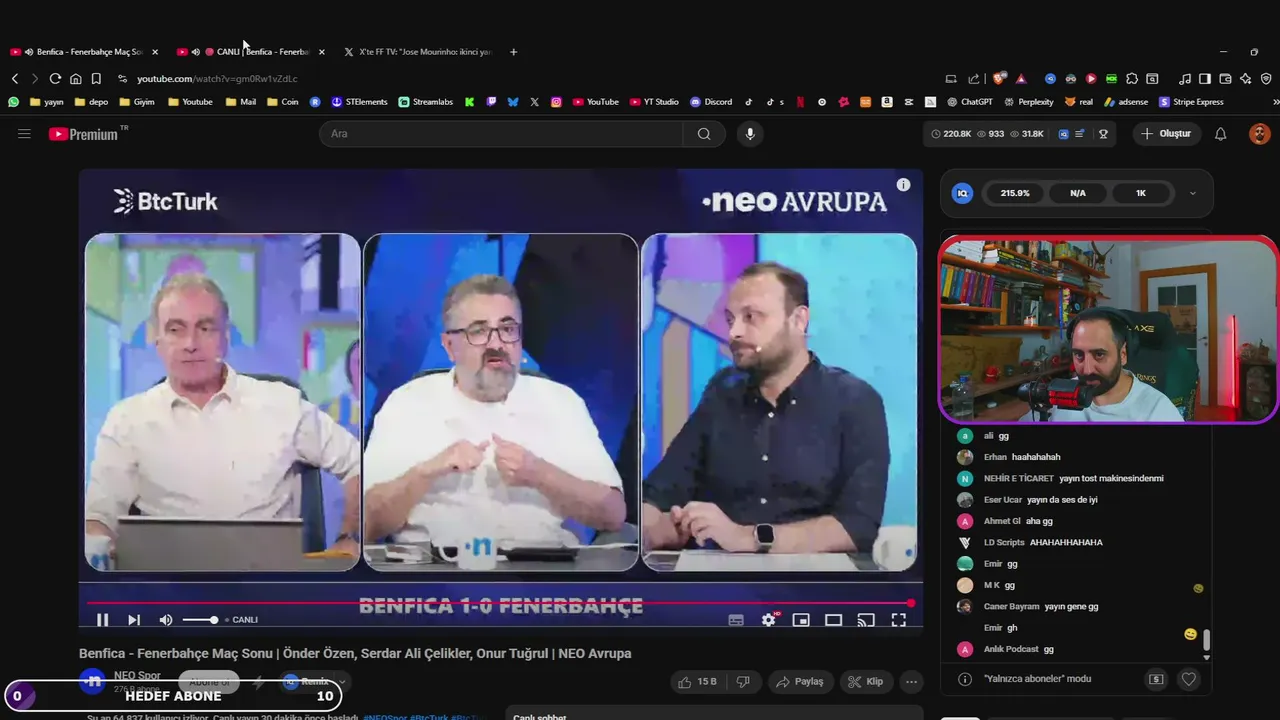Click the 220.8K stat in the vidIQ bar

[951, 133]
